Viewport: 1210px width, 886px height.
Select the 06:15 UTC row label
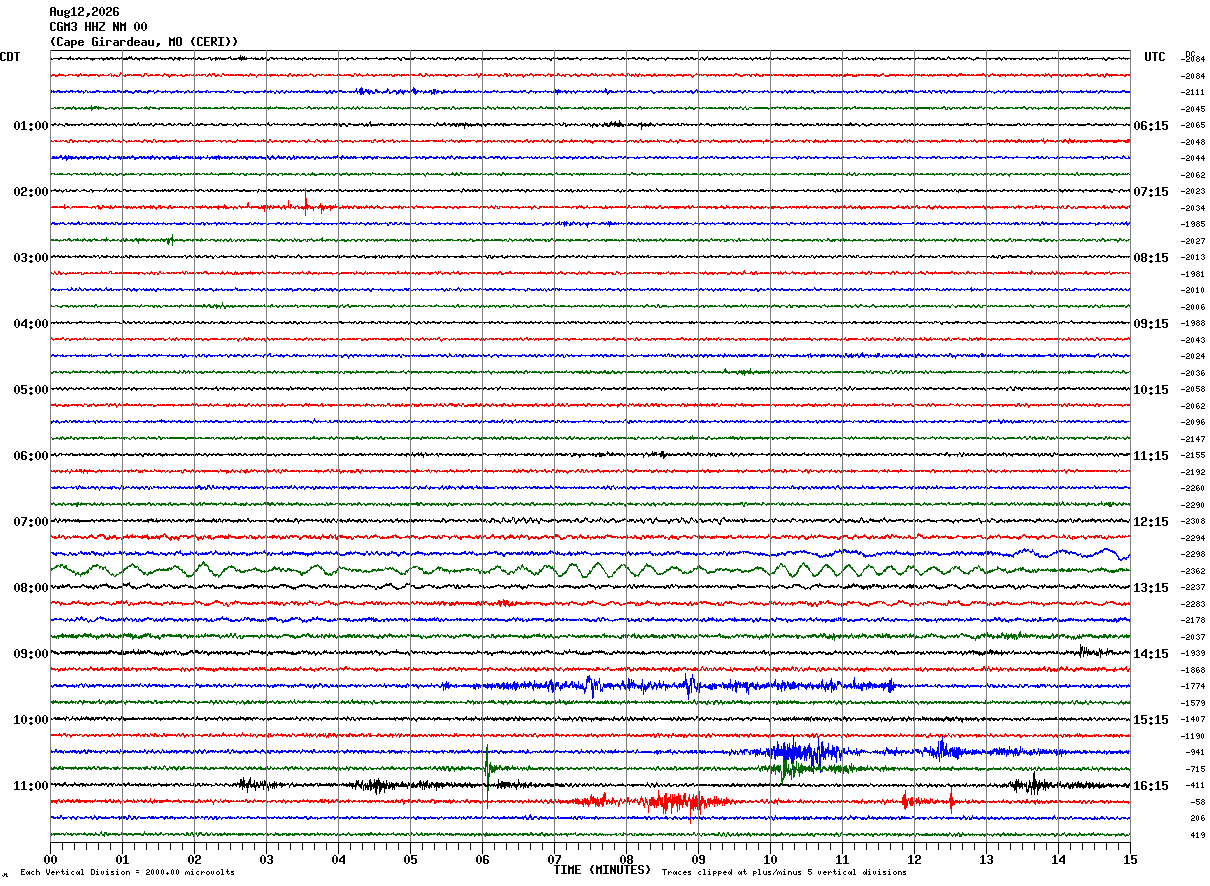1151,126
